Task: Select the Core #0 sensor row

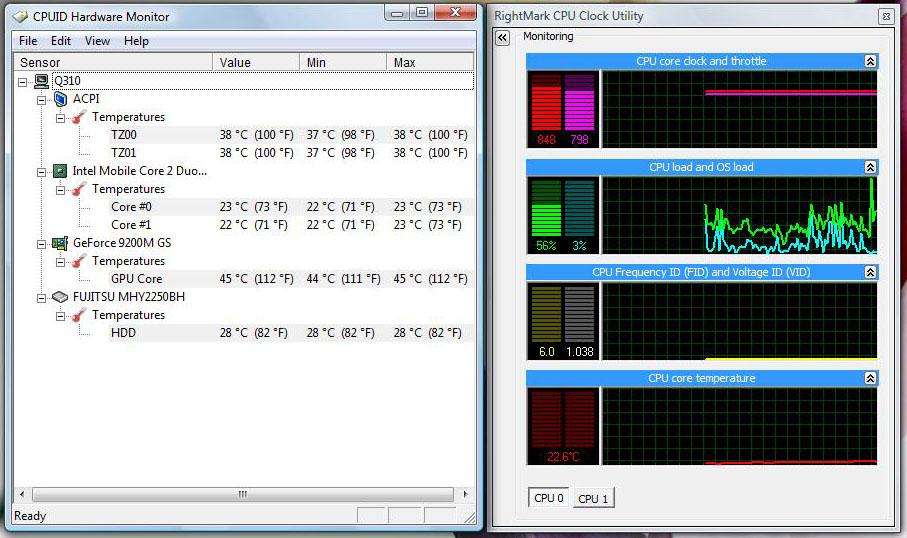Action: (x=291, y=207)
